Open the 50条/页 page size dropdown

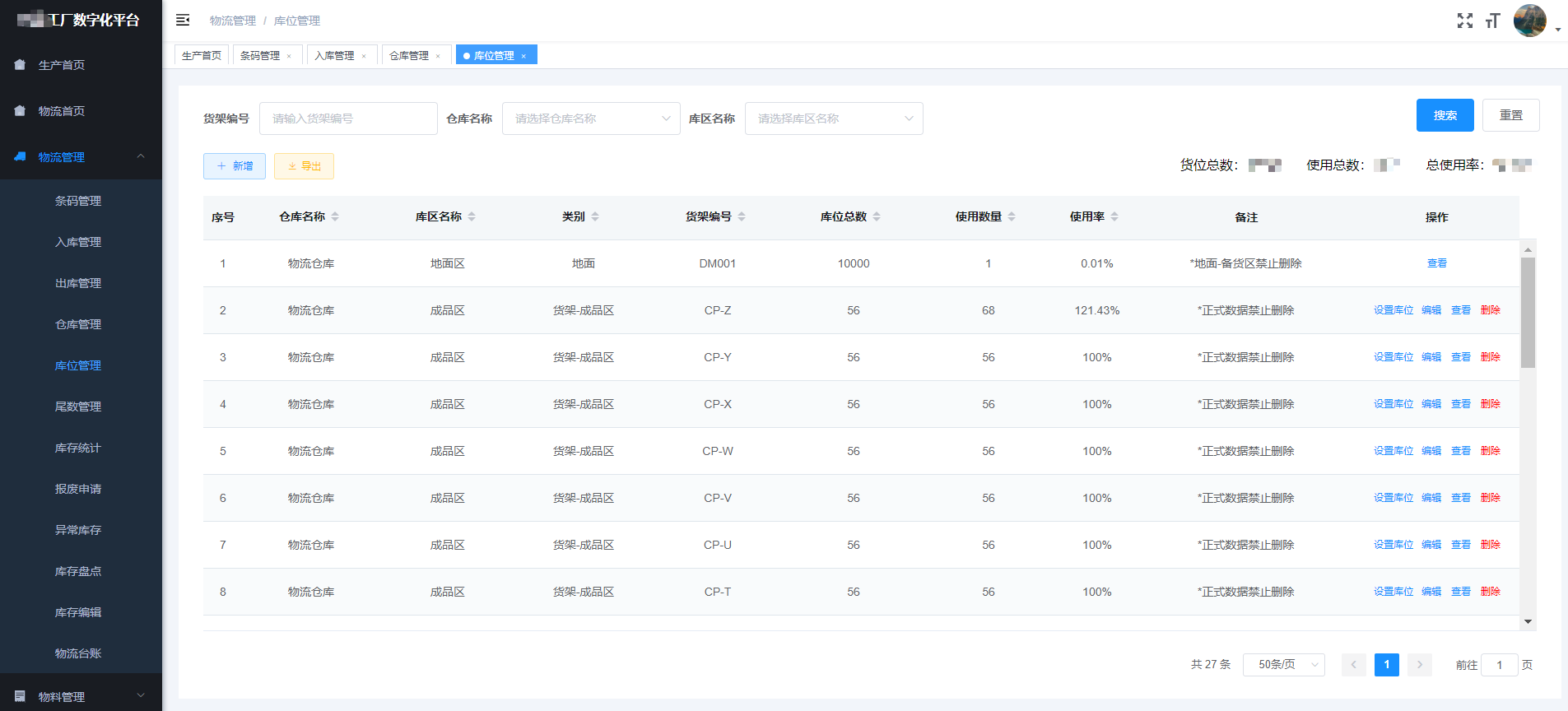coord(1284,665)
